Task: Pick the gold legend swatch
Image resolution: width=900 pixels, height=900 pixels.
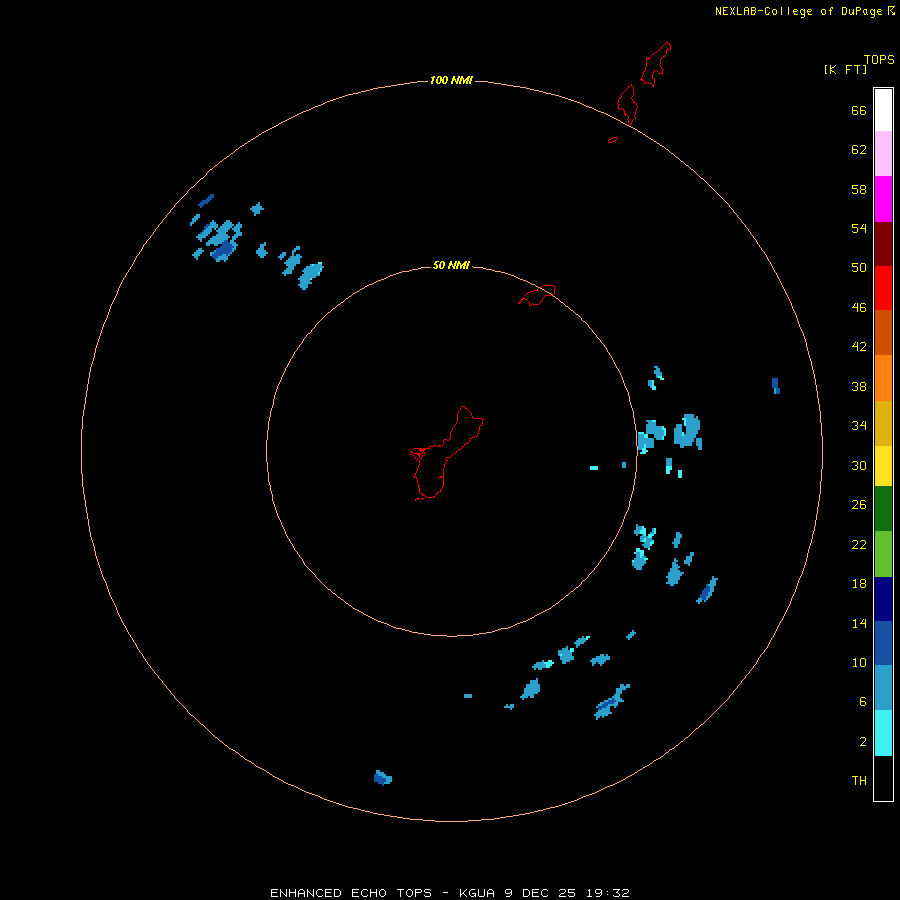Action: pyautogui.click(x=883, y=423)
